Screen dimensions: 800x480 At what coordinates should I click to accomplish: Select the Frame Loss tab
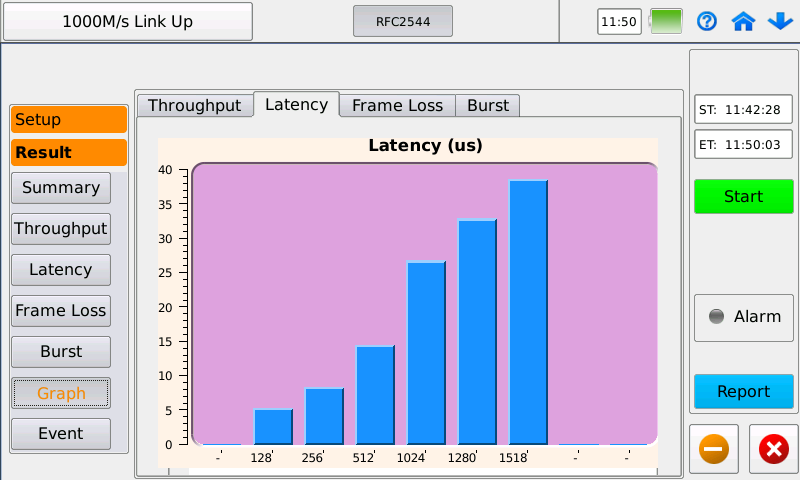coord(397,105)
